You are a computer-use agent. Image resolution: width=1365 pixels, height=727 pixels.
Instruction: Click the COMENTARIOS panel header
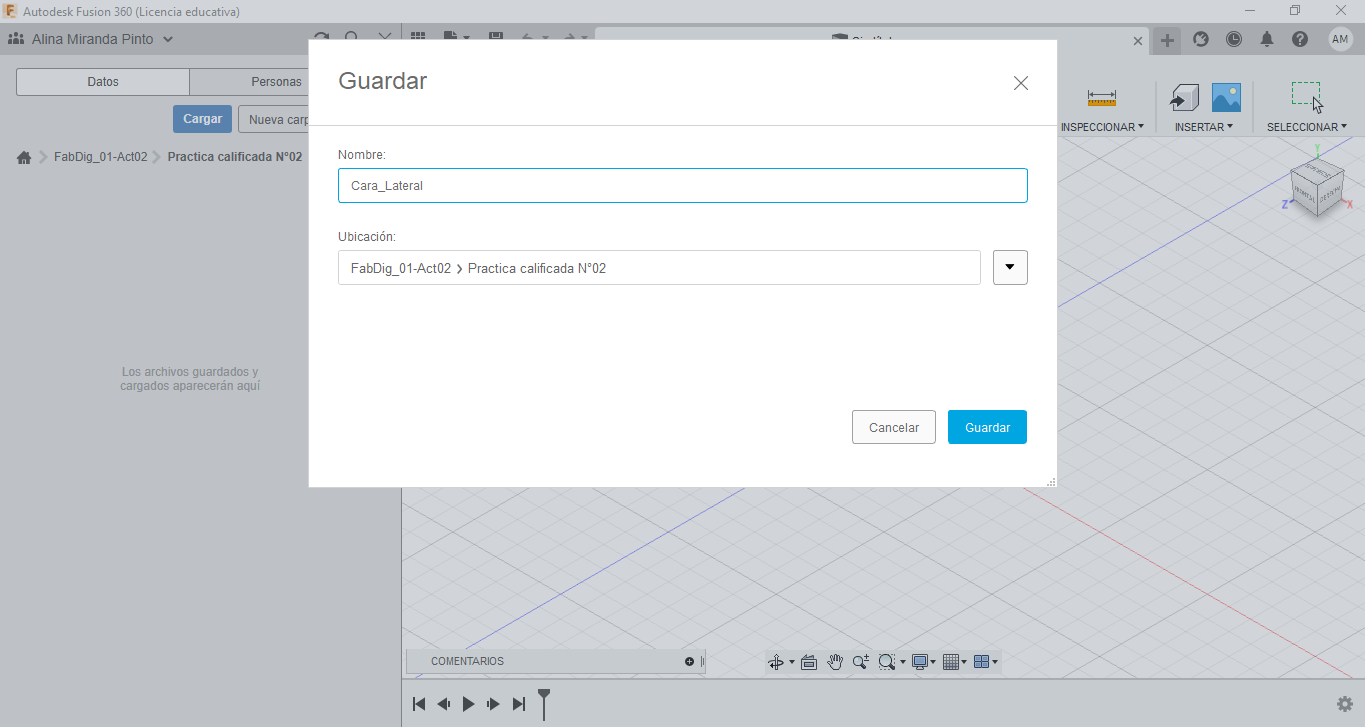[555, 661]
